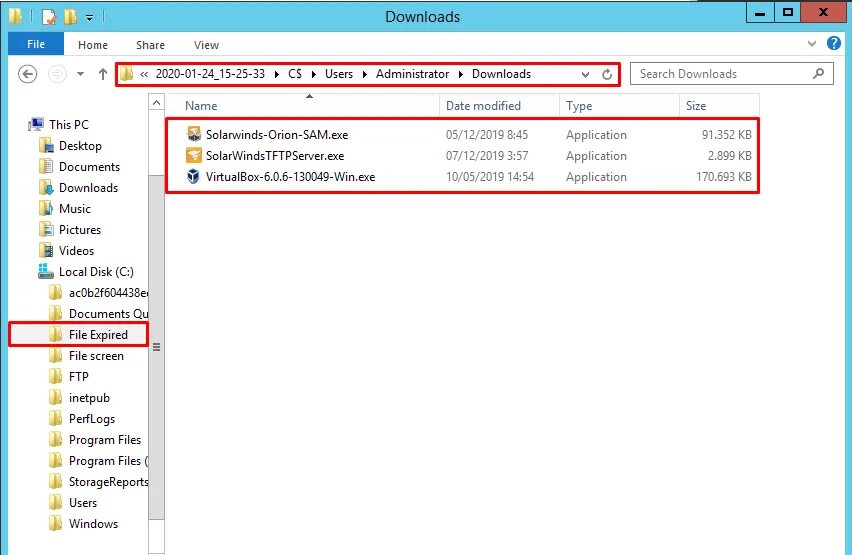Viewport: 852px width, 555px height.
Task: Click the Solarwinds-Orion-SAM.exe file name
Action: tap(277, 135)
